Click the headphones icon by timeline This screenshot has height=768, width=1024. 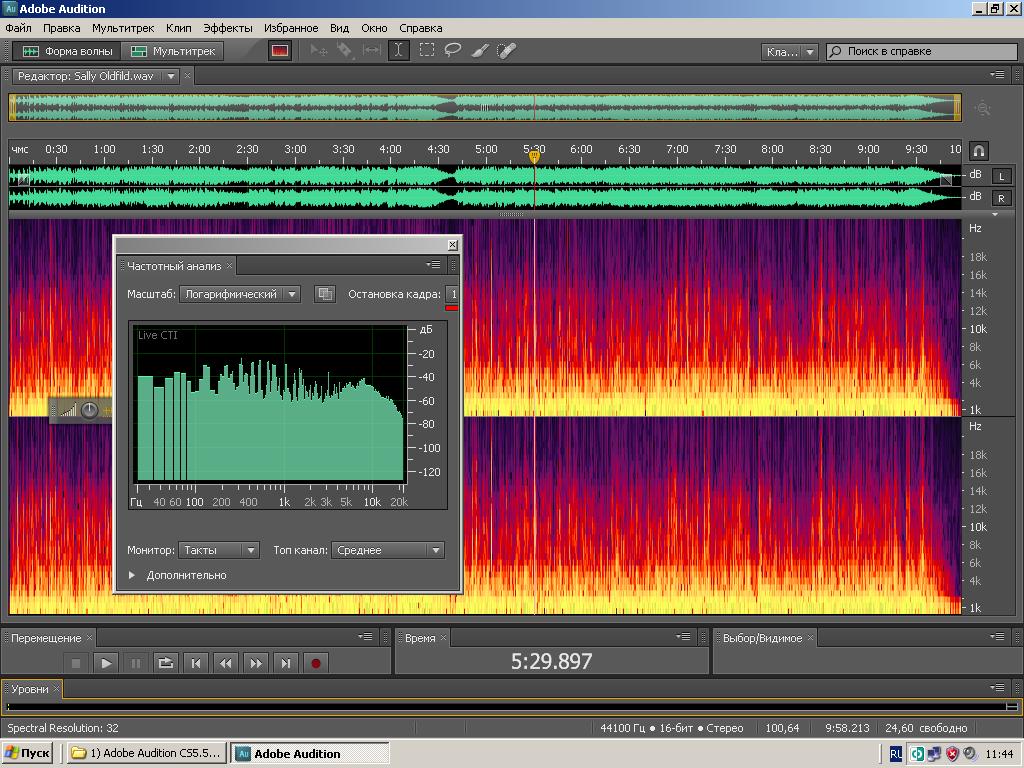(979, 151)
